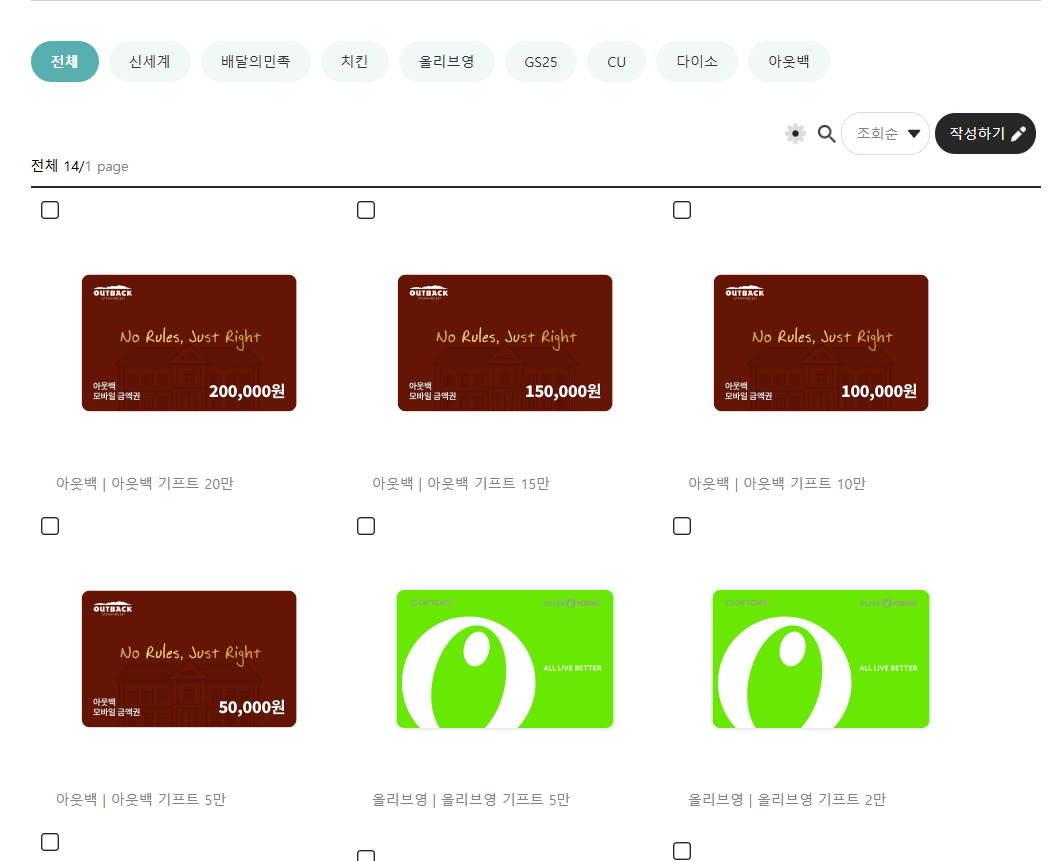Switch to the 신세계 category tab

[x=150, y=61]
